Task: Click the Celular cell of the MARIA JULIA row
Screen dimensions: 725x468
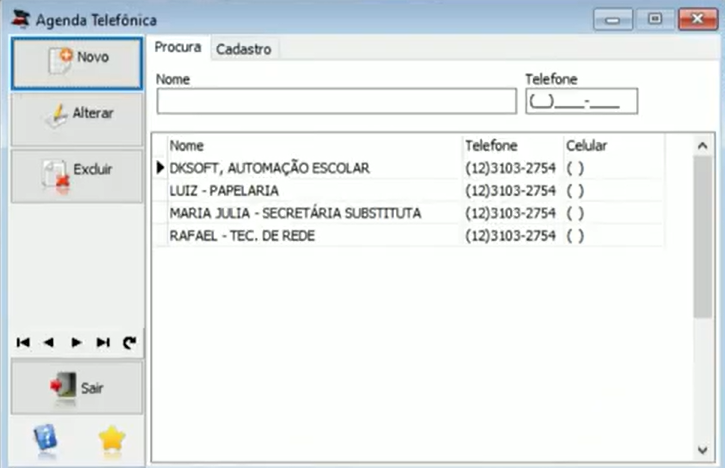Action: pos(614,213)
